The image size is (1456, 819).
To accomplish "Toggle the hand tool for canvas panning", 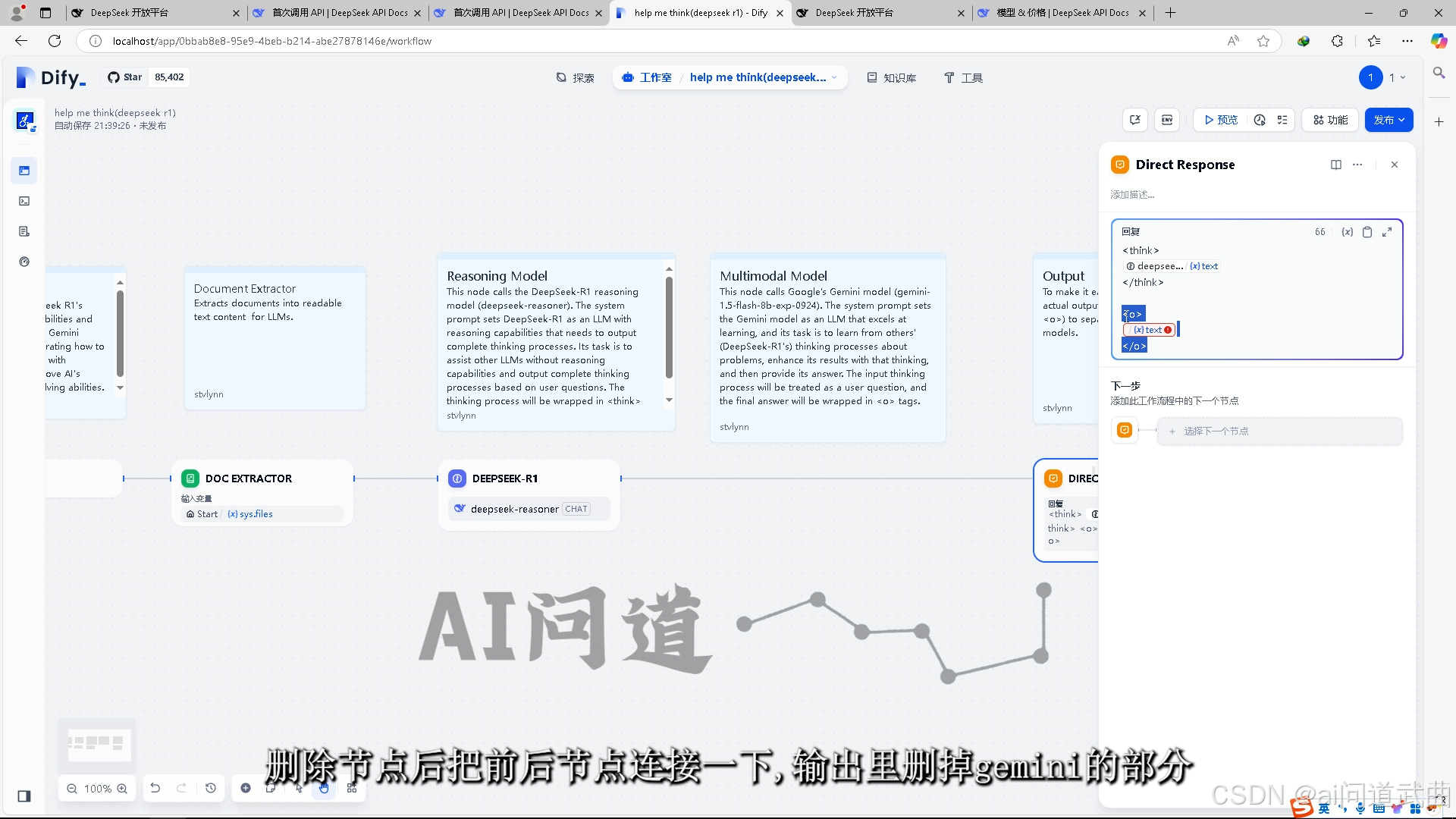I will 325,788.
